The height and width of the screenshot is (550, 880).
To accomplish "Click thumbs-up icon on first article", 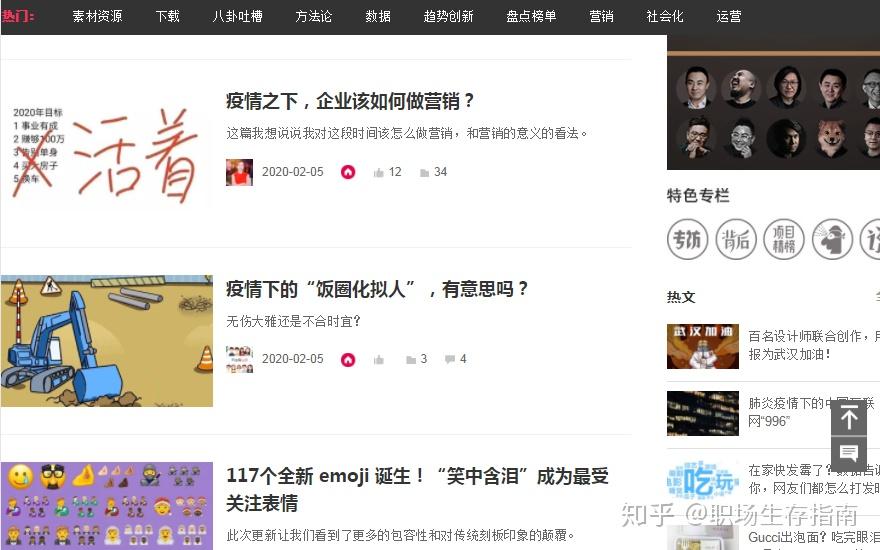I will pyautogui.click(x=379, y=172).
